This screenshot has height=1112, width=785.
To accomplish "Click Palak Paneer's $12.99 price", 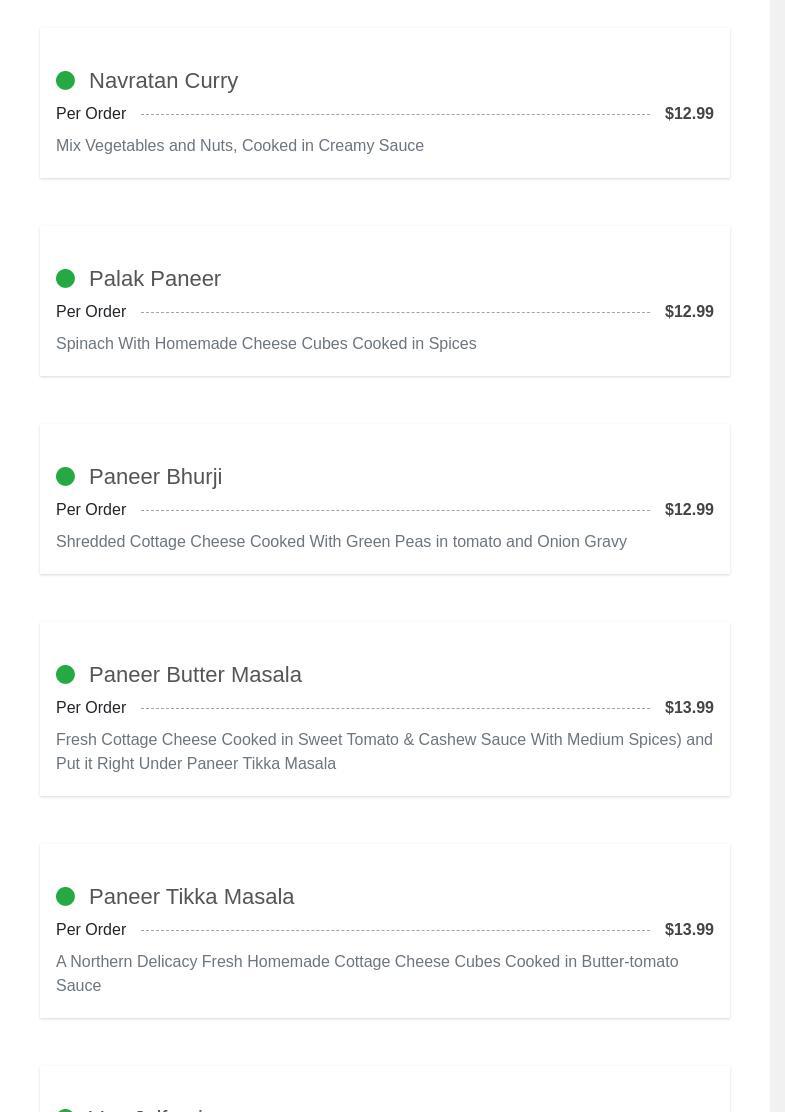I will pyautogui.click(x=689, y=312).
